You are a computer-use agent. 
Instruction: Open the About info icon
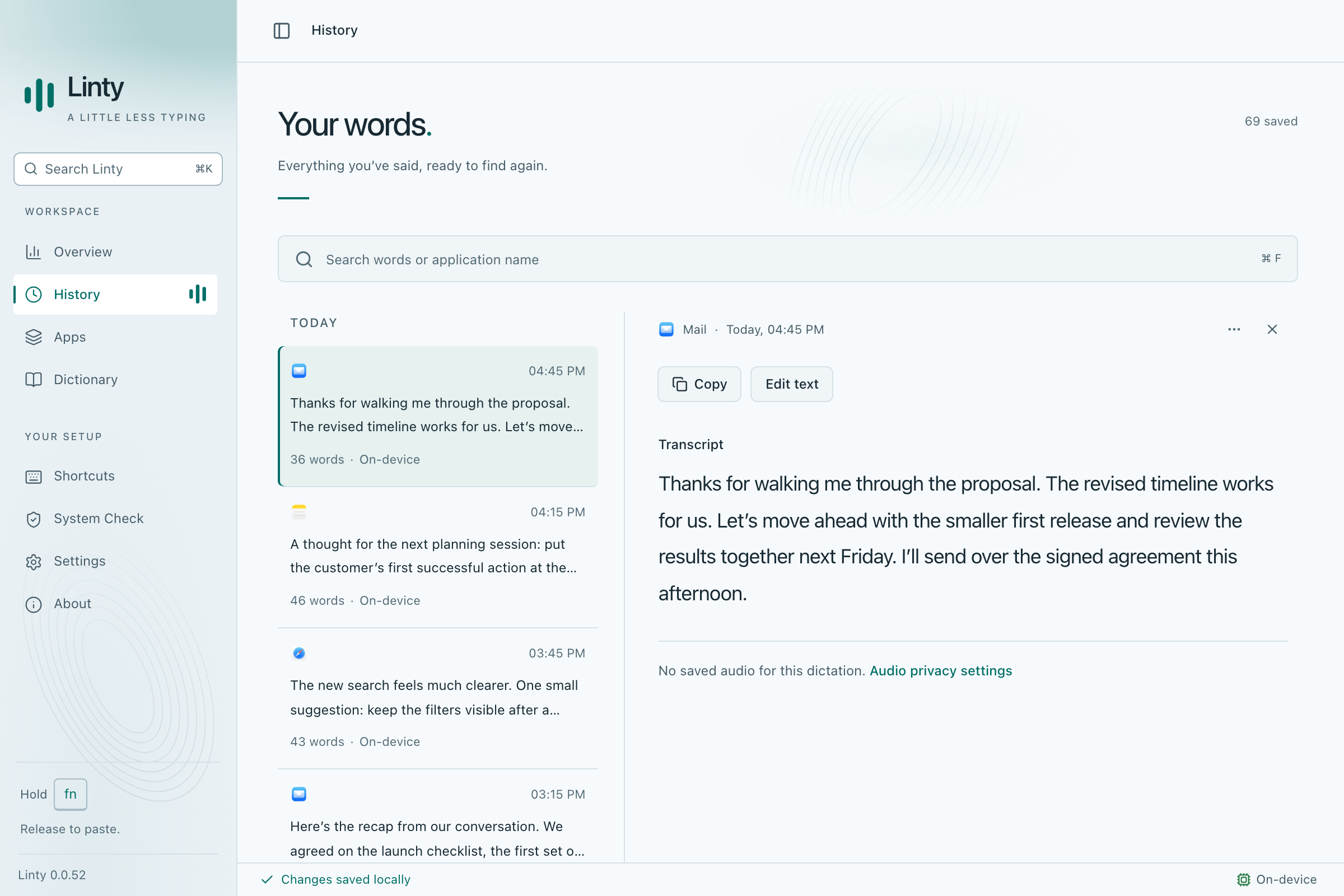coord(34,604)
